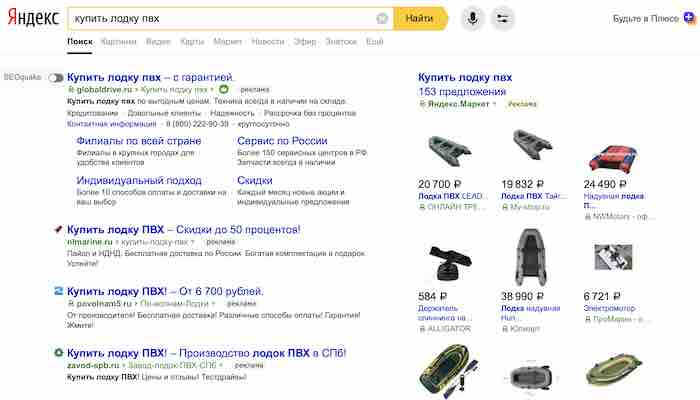700x400 pixels.
Task: Open the 'Надувная лодка' product link
Action: (x=614, y=201)
